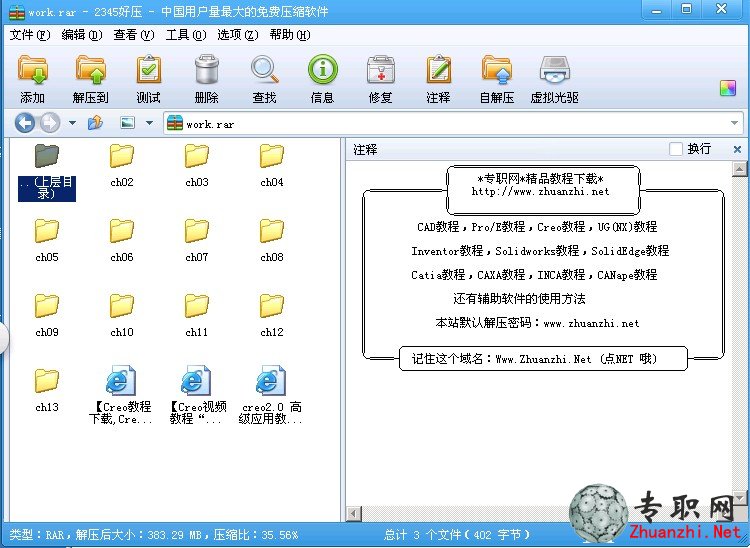The height and width of the screenshot is (548, 750).
Task: Open the 编辑(D) menu
Action: point(82,35)
